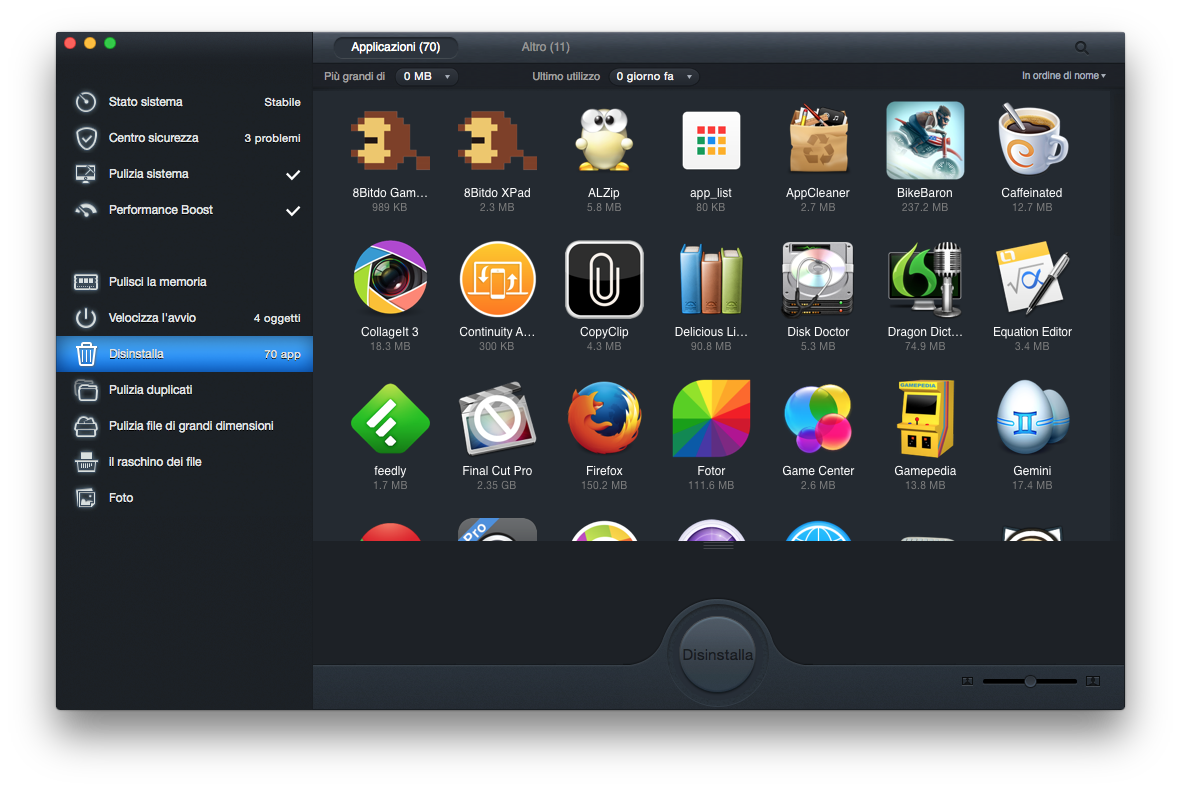Open Pulizia file di grandi dimensioni
Image resolution: width=1181 pixels, height=790 pixels.
click(x=185, y=426)
